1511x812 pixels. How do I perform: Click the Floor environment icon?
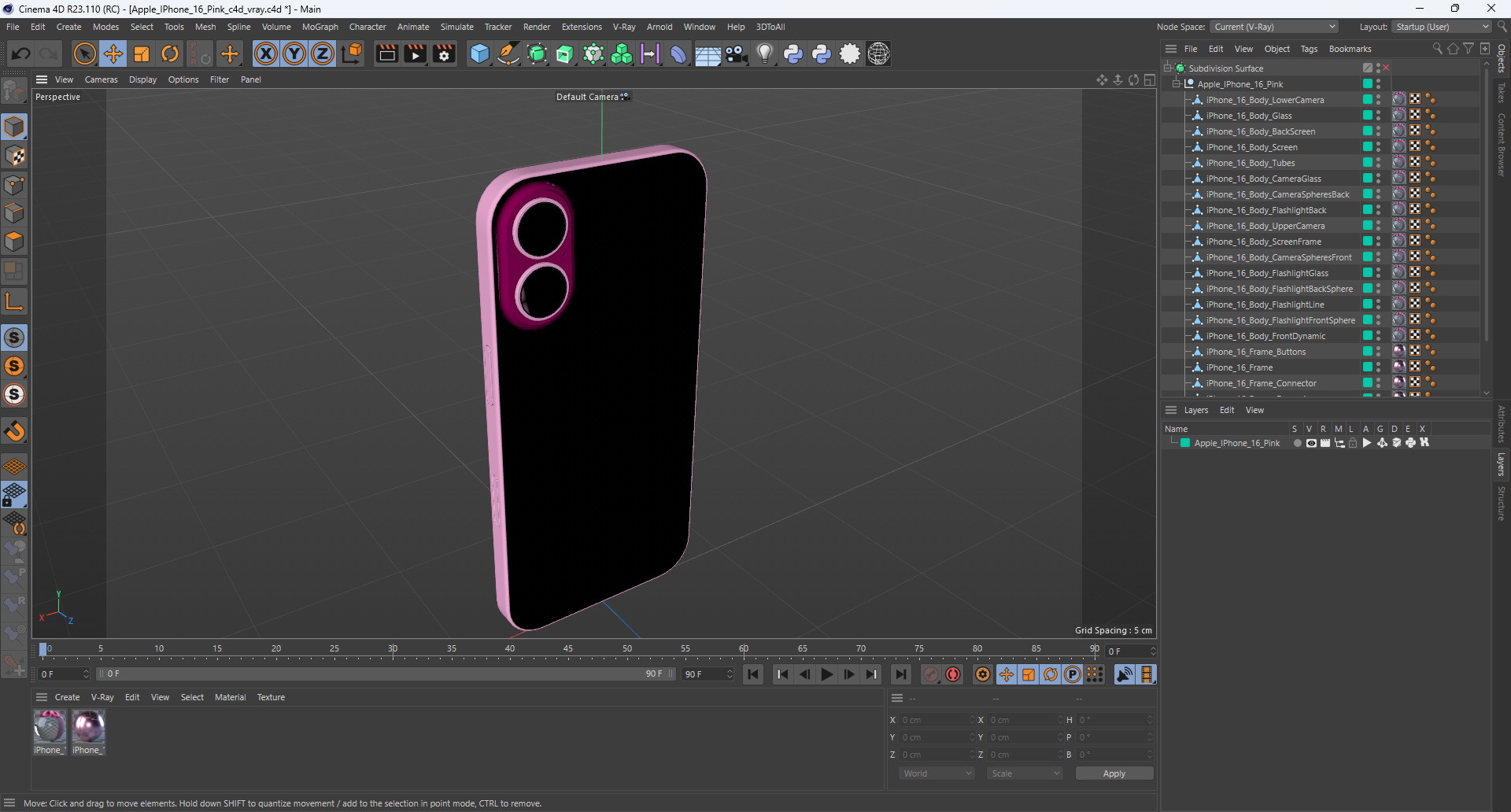pyautogui.click(x=707, y=54)
